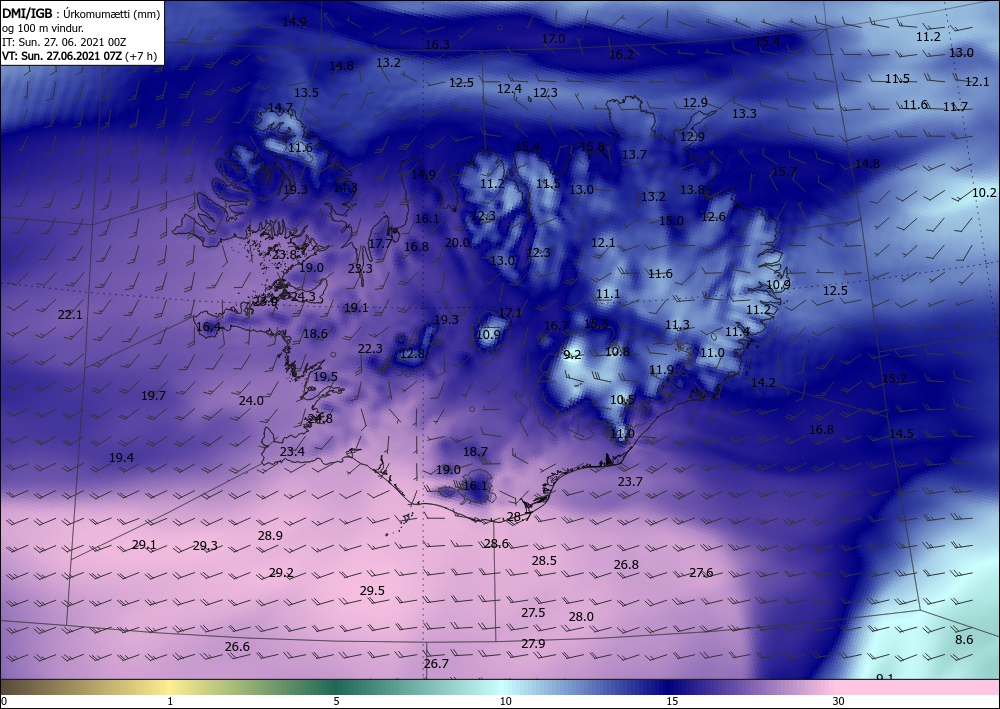Click the 10.2 value near the map's right margin

(984, 193)
